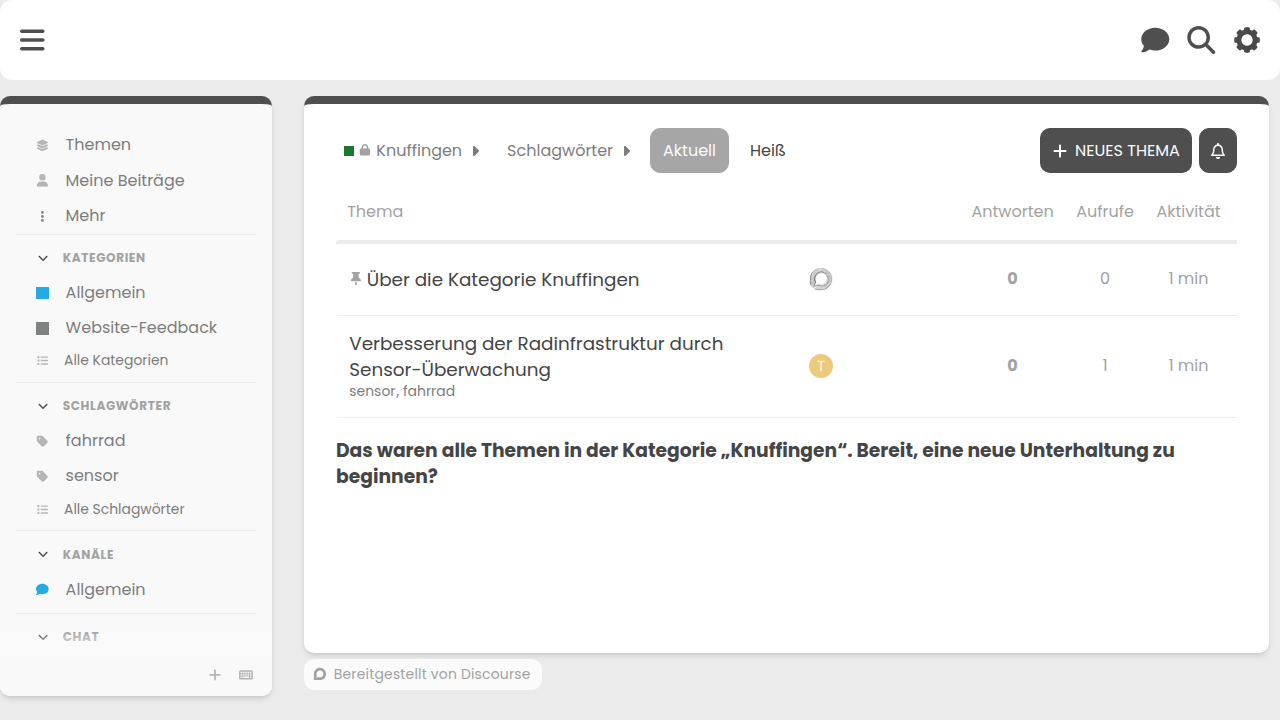Image resolution: width=1280 pixels, height=720 pixels.
Task: Click the Discourse avatar on pinned topic
Action: (x=820, y=279)
